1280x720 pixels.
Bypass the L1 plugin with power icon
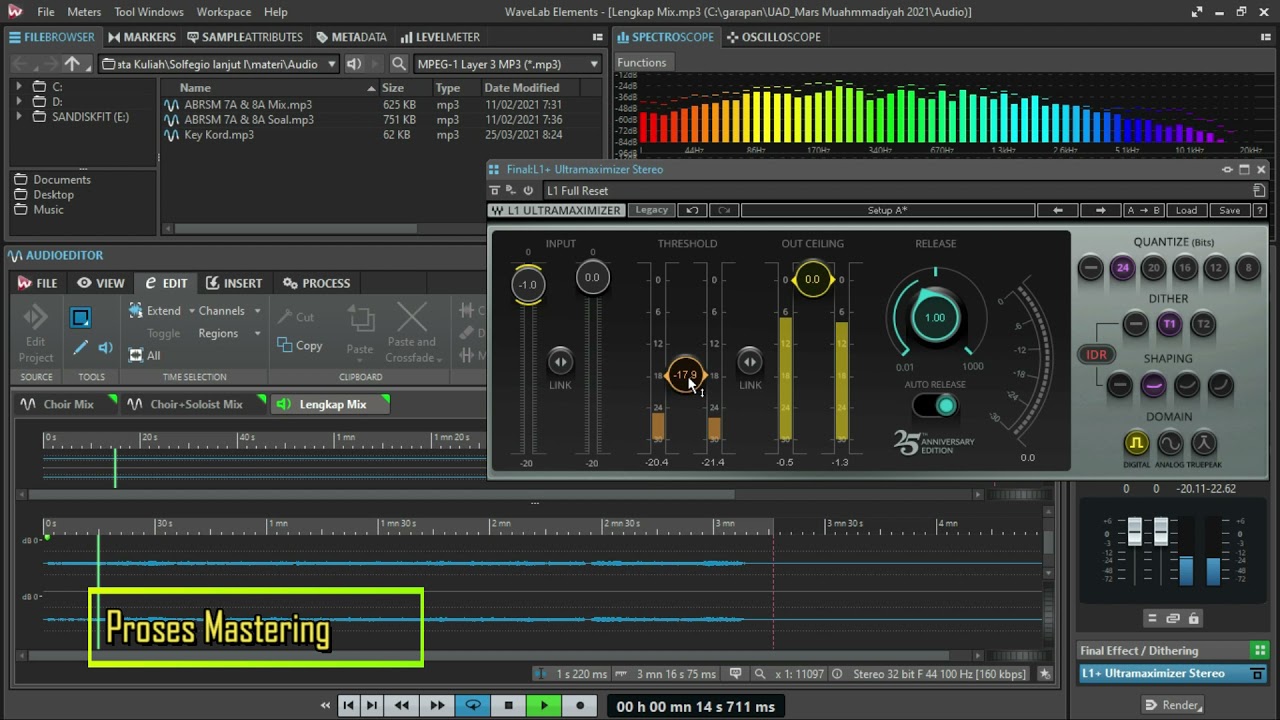pos(528,191)
